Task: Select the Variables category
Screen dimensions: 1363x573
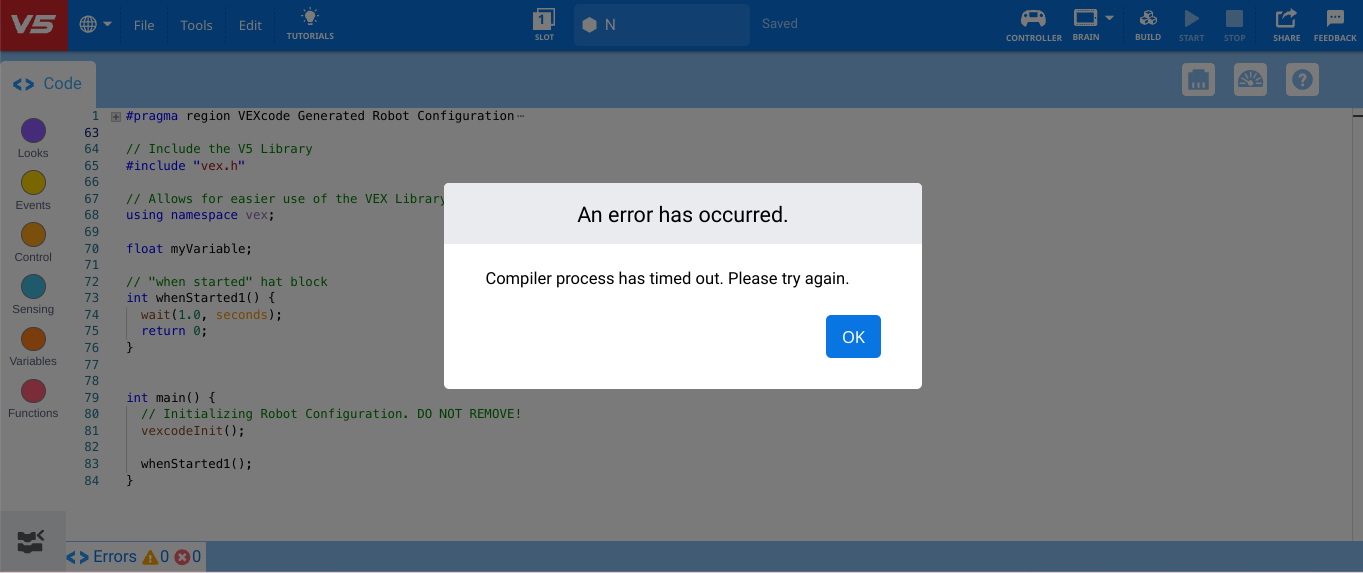Action: [33, 346]
